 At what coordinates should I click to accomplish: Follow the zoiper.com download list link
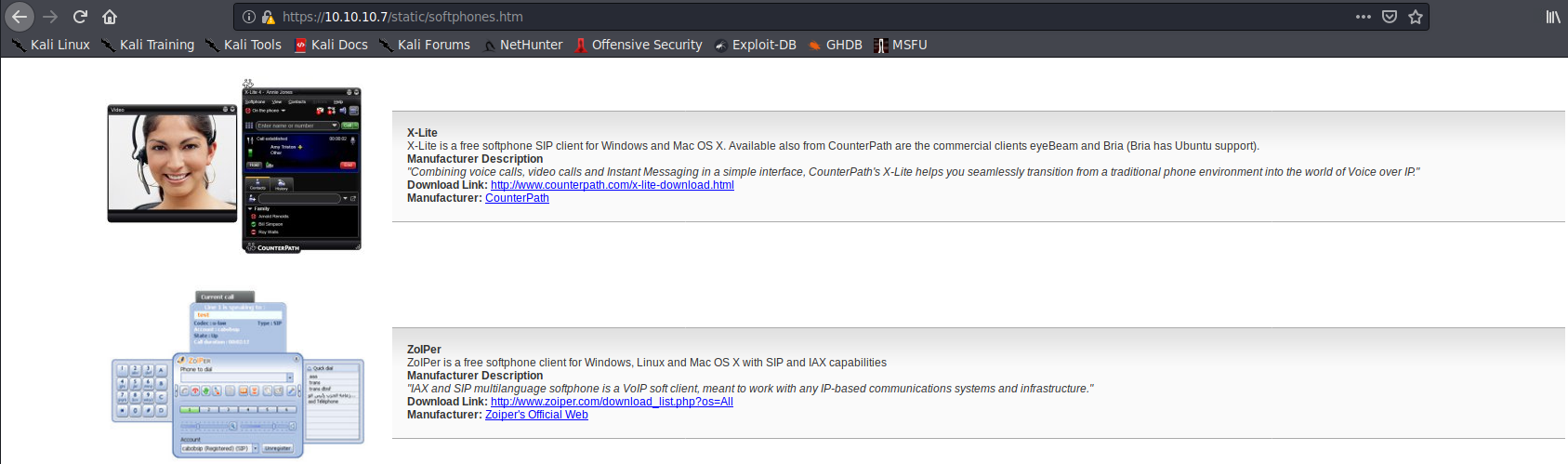point(612,402)
